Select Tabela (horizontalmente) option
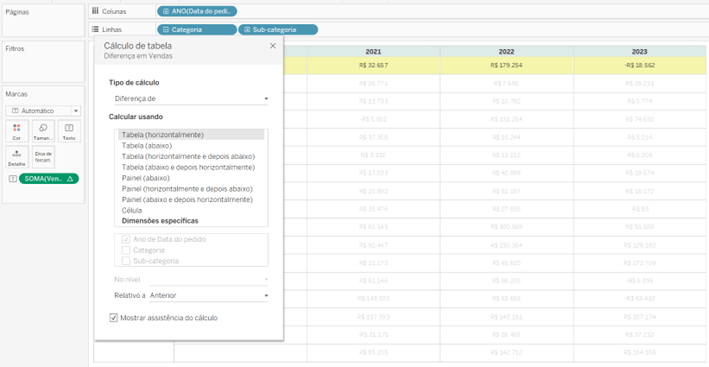The width and height of the screenshot is (709, 367). [x=191, y=135]
